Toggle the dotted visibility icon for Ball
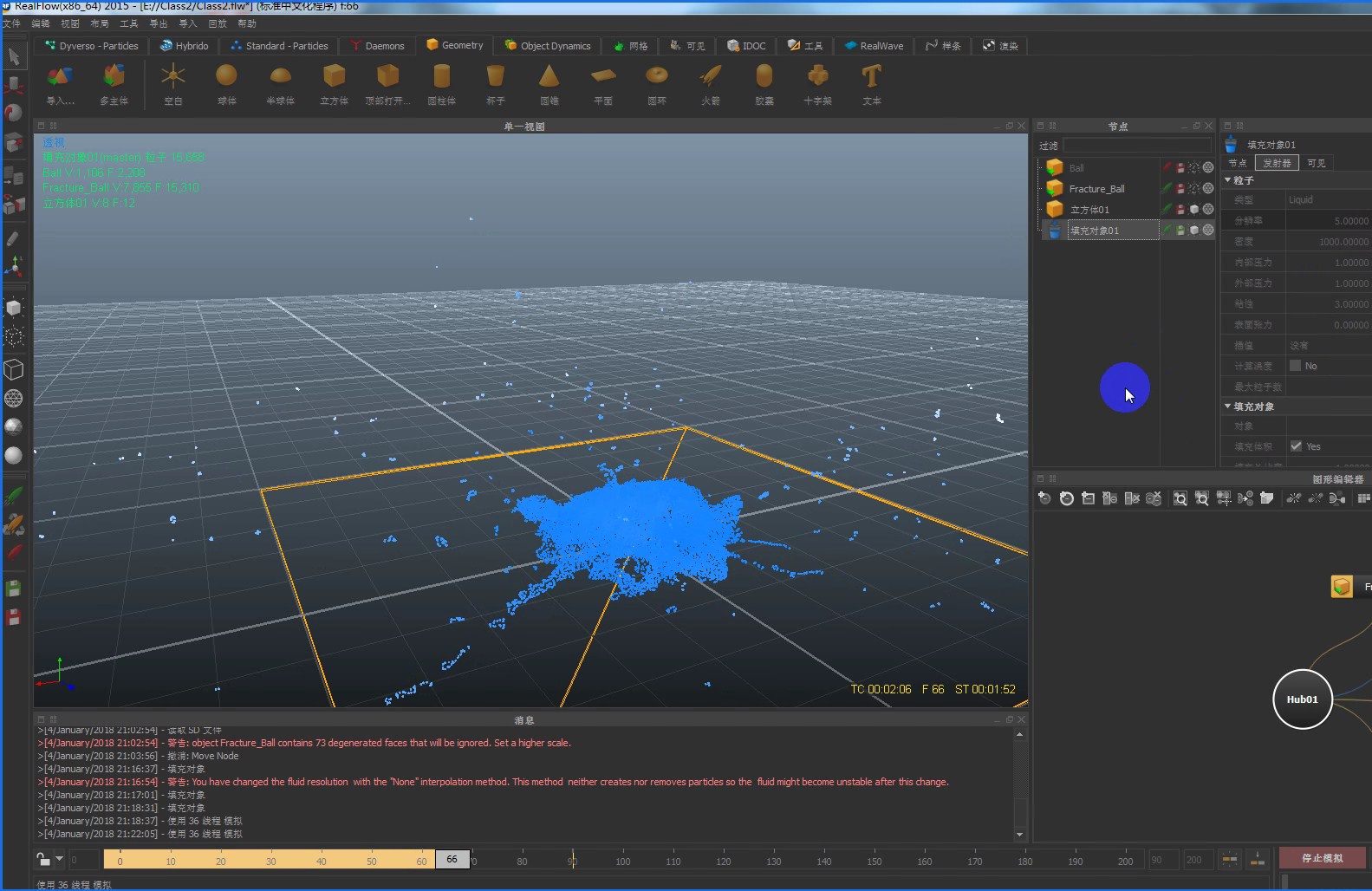 1193,167
